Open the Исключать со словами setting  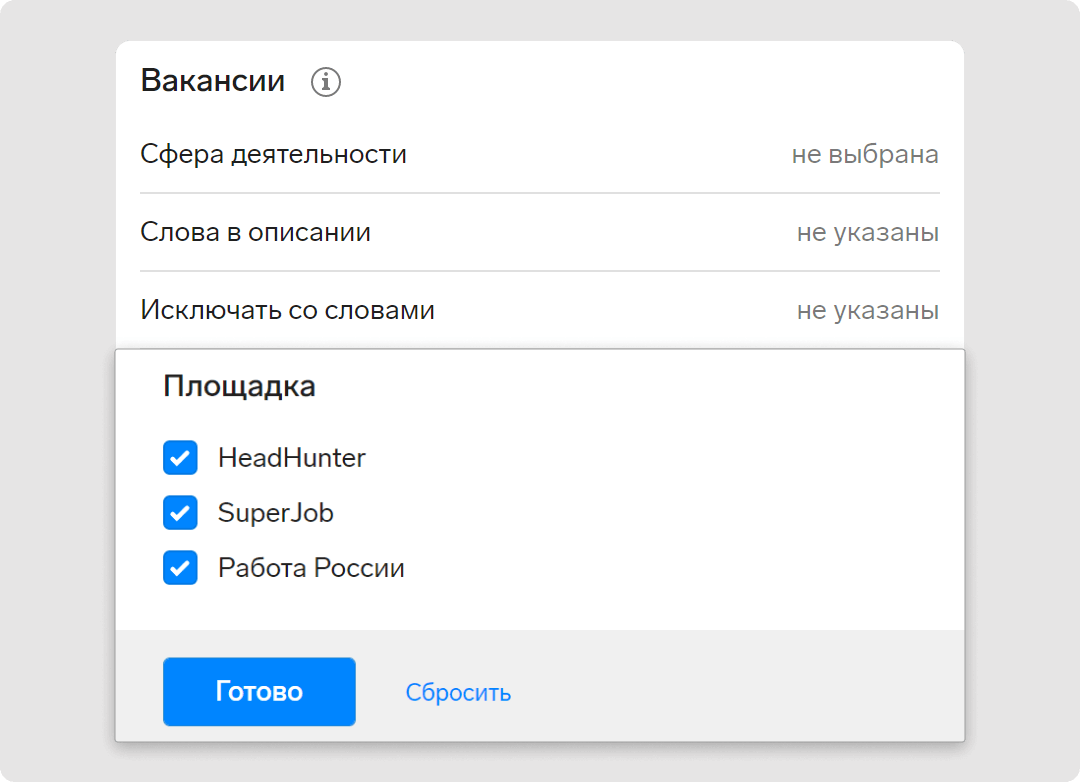coord(287,310)
